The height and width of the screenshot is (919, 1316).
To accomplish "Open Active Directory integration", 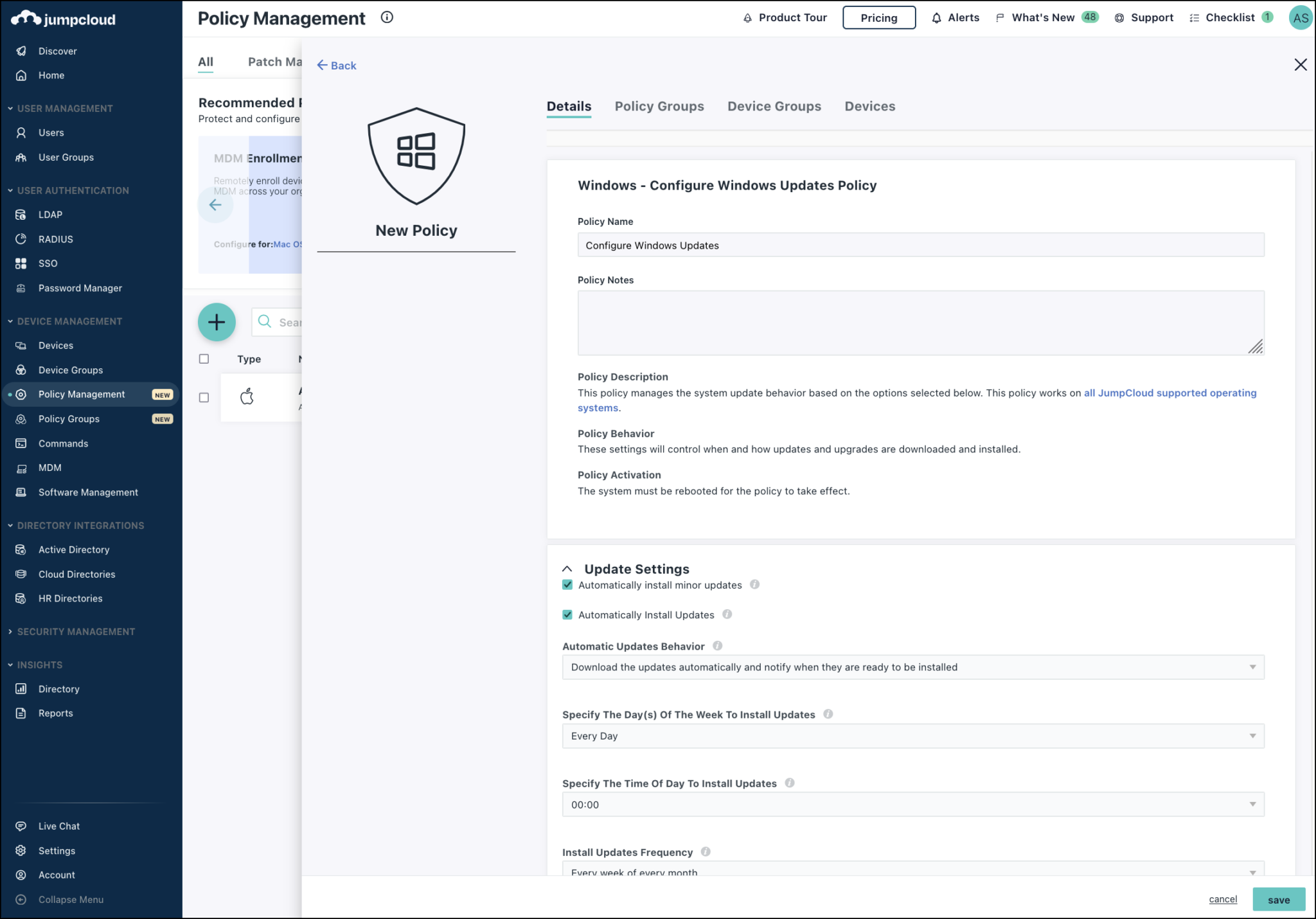I will click(x=73, y=549).
